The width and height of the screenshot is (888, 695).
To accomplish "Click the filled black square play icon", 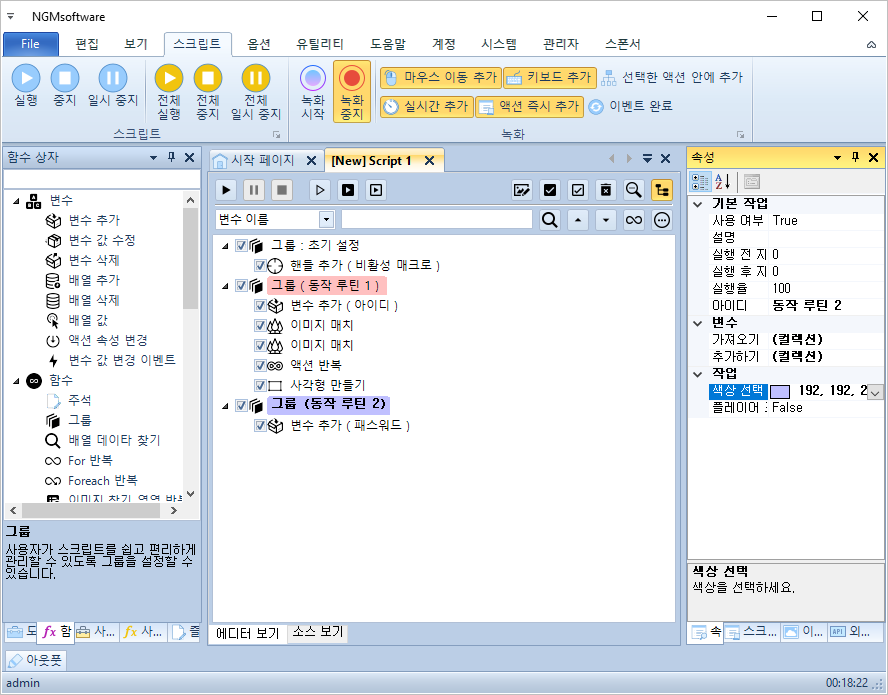I will (348, 190).
